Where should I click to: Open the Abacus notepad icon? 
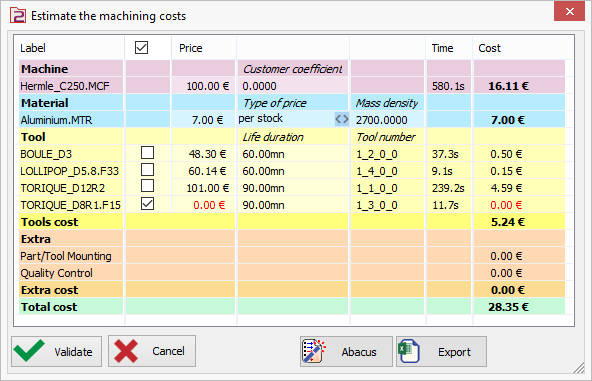point(314,351)
